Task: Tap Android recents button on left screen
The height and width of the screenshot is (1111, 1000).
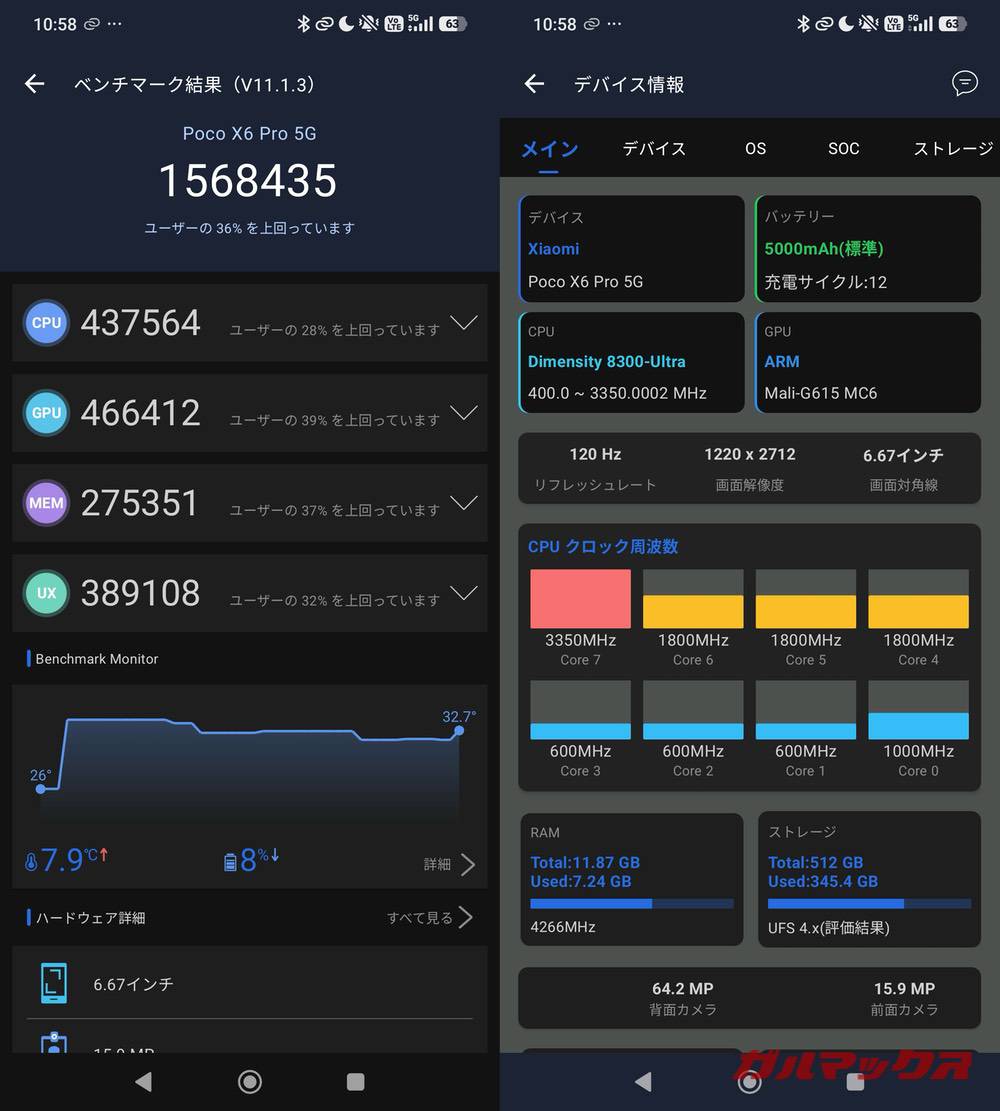Action: (355, 1081)
